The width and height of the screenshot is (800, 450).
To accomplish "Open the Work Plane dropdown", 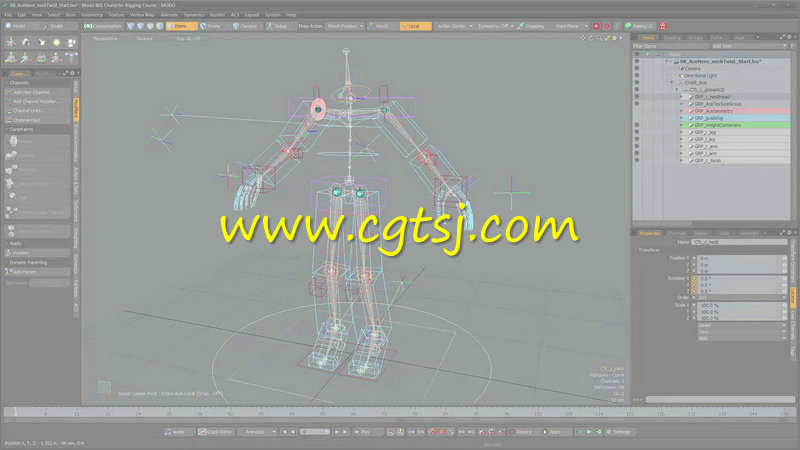I will [x=570, y=26].
